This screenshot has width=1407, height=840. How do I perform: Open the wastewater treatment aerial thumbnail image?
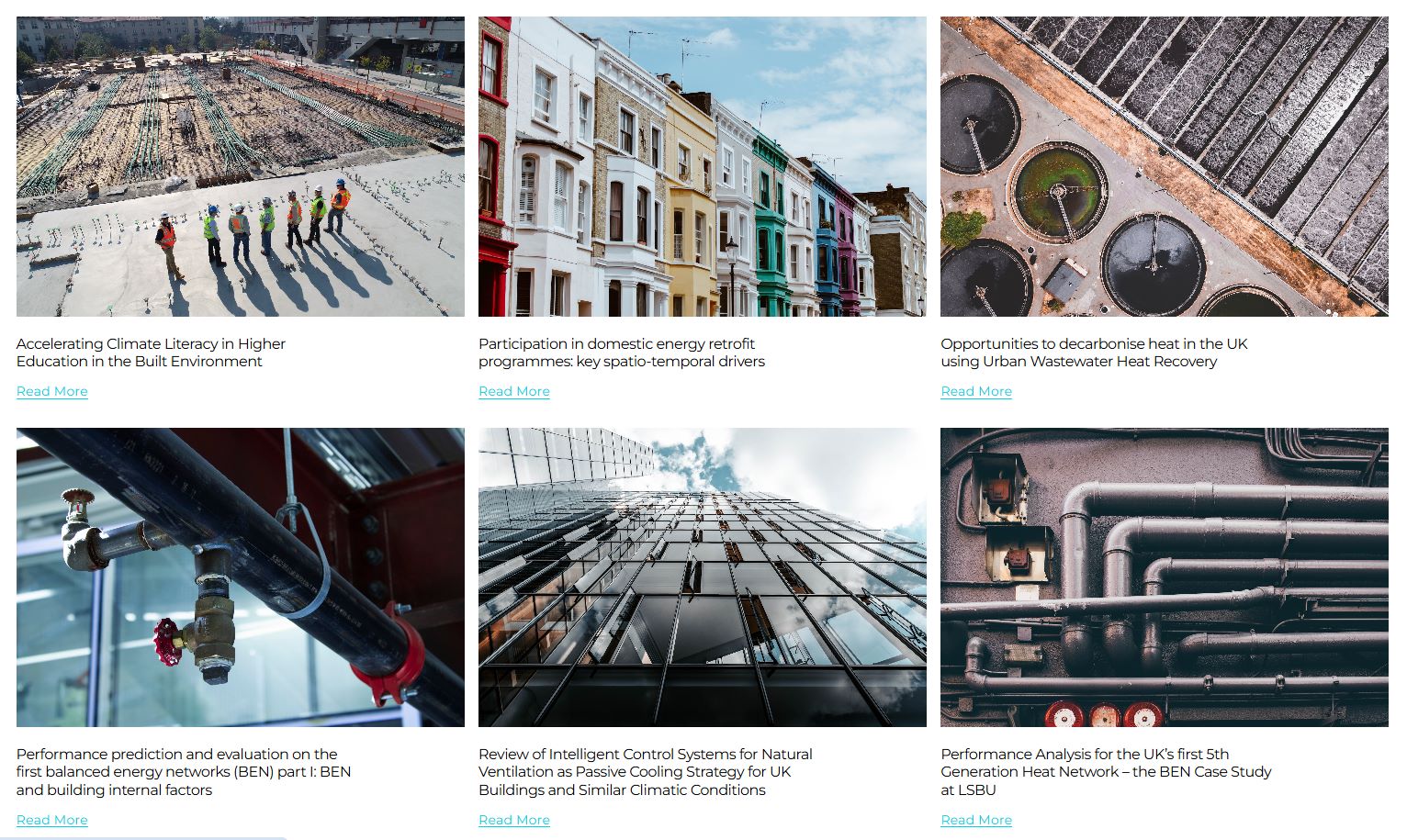(x=1165, y=166)
